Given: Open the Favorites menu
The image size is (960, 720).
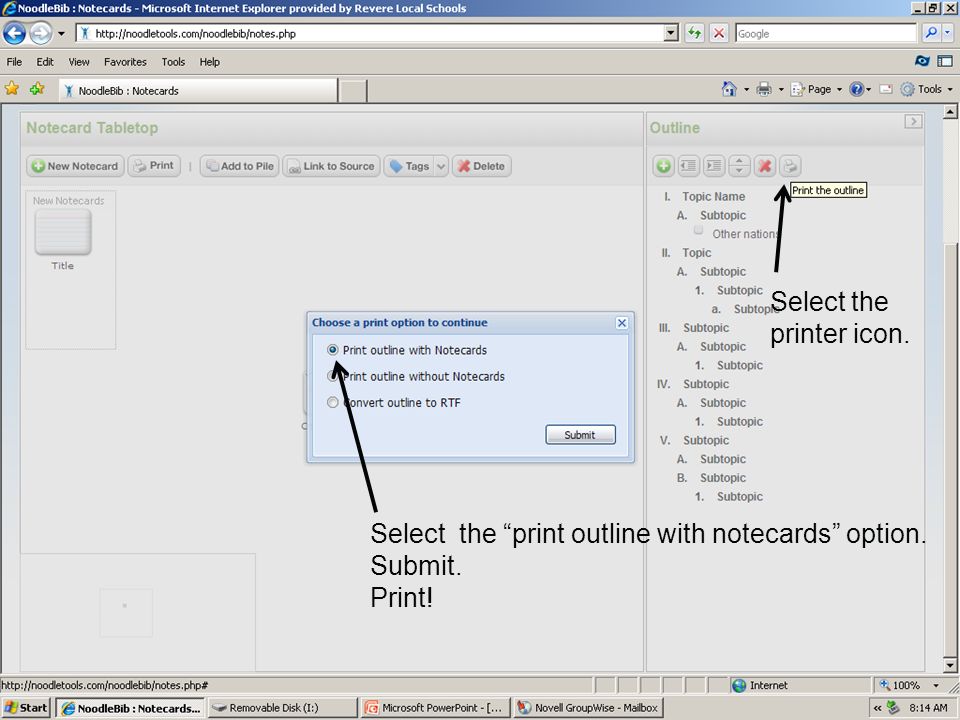Looking at the screenshot, I should (125, 62).
